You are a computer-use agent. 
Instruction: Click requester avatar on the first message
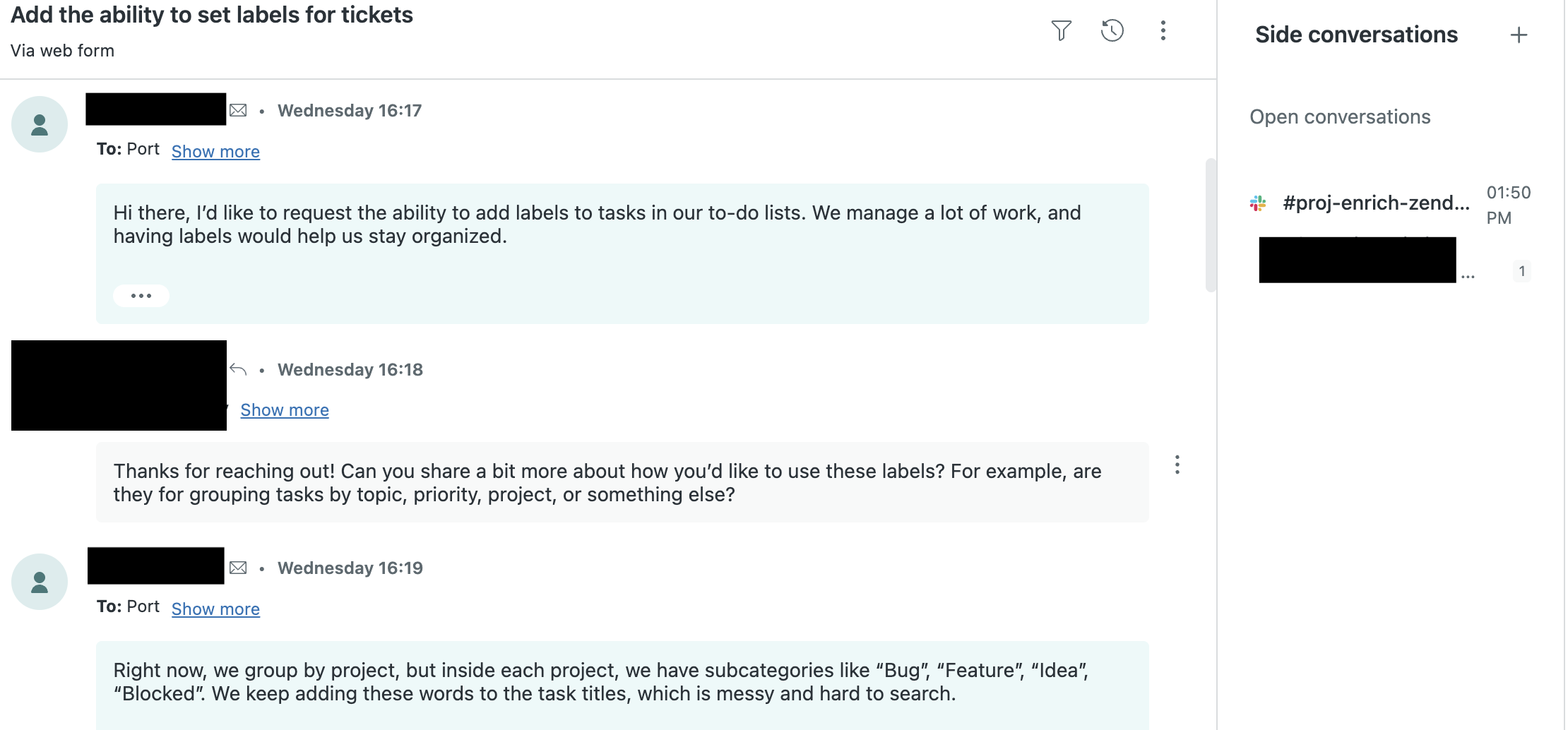tap(40, 124)
